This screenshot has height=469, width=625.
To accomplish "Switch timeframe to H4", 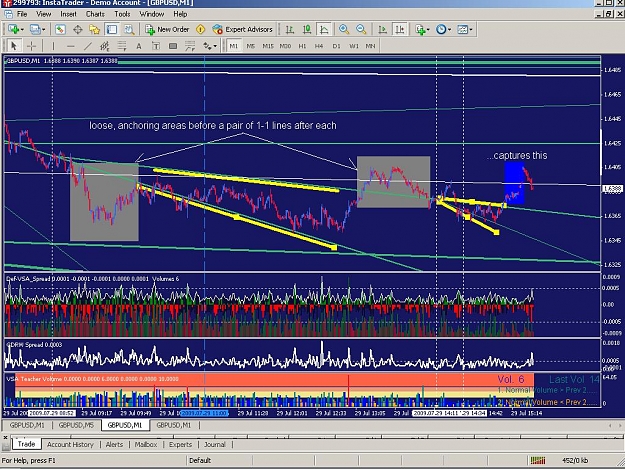I will [319, 46].
